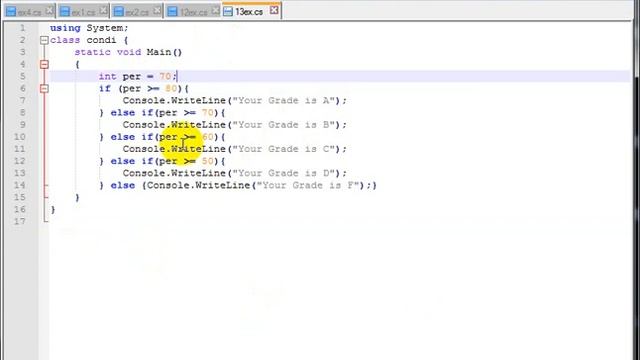
Task: Click 'using System;' on line 1
Action: 89,28
